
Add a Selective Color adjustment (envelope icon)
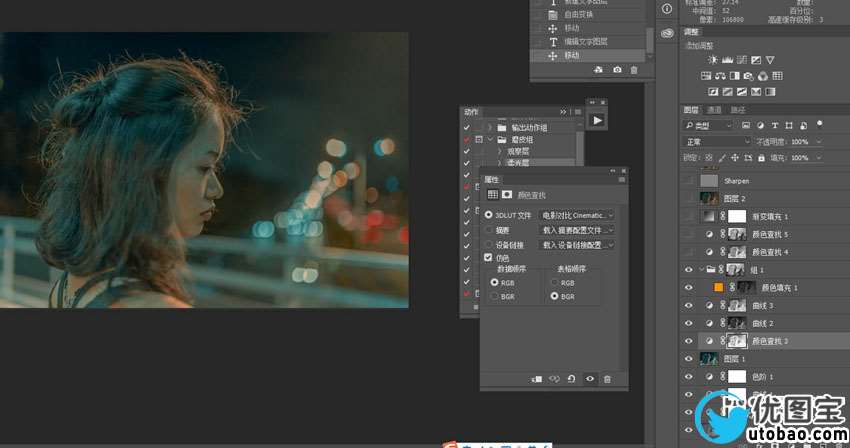tap(756, 92)
